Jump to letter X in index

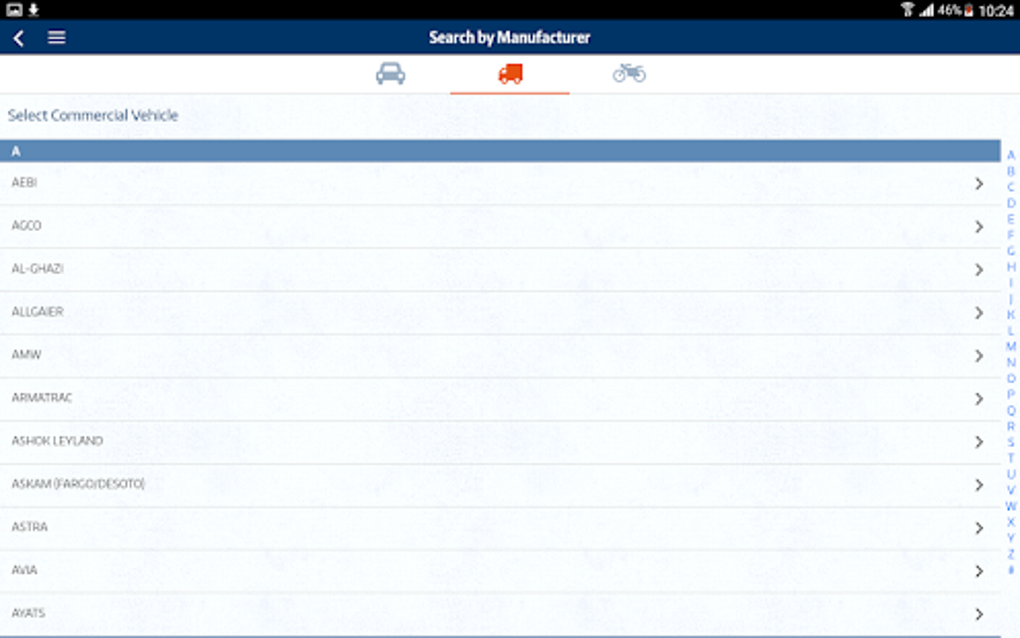click(1011, 522)
